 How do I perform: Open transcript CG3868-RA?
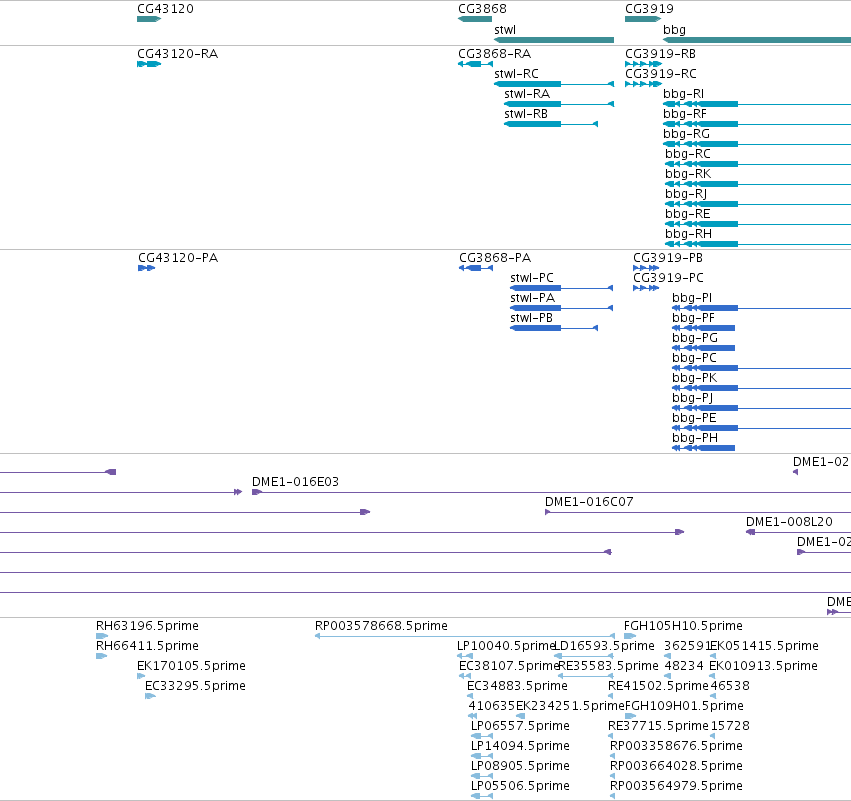point(494,54)
